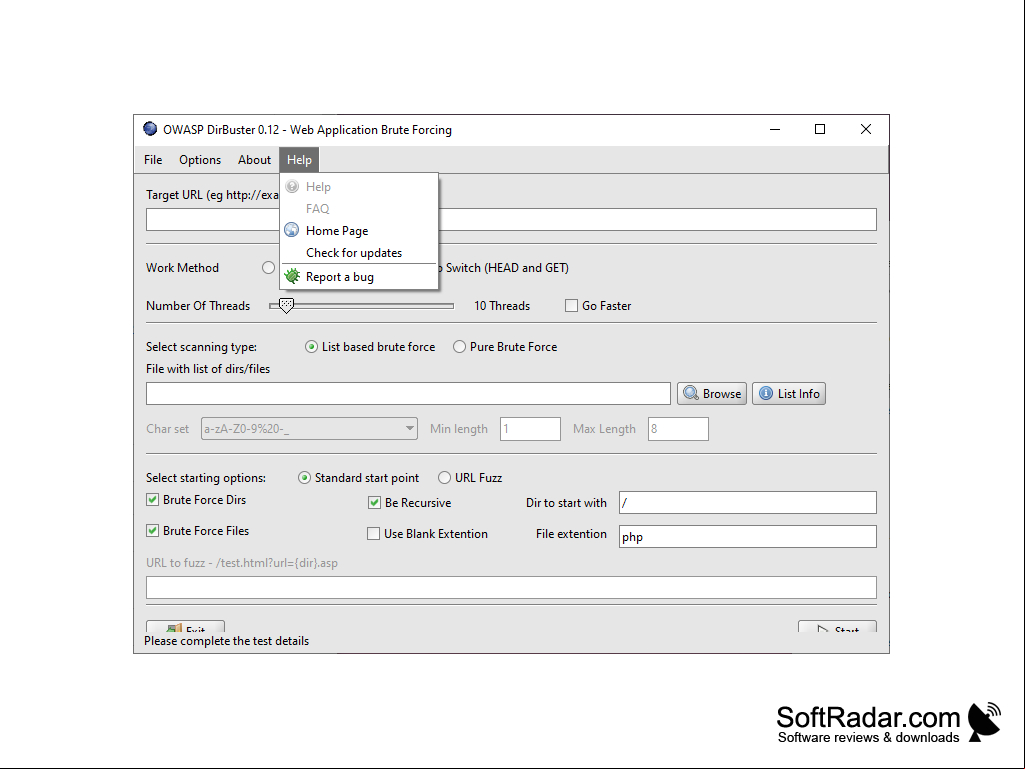This screenshot has height=769, width=1025.
Task: Select the URL Fuzz starting option
Action: click(445, 478)
